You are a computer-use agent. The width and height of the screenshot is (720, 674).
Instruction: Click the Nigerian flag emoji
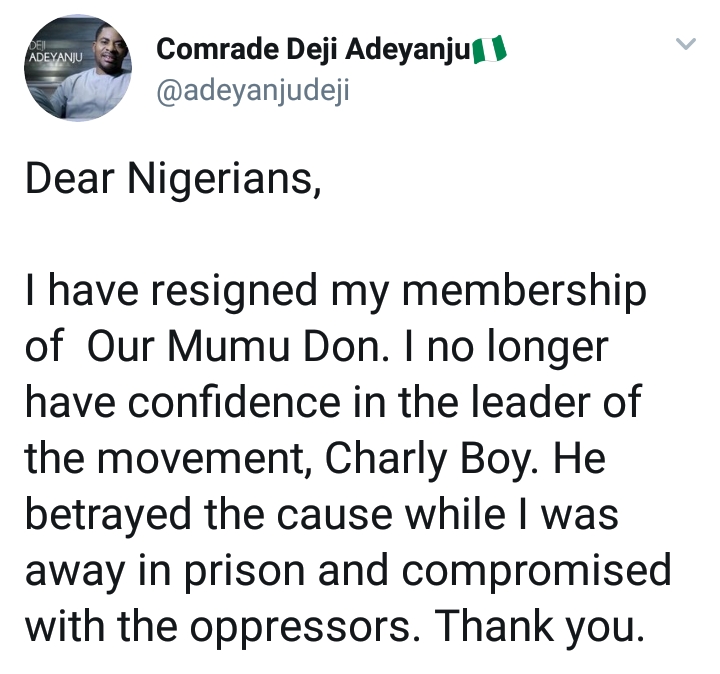tap(489, 48)
